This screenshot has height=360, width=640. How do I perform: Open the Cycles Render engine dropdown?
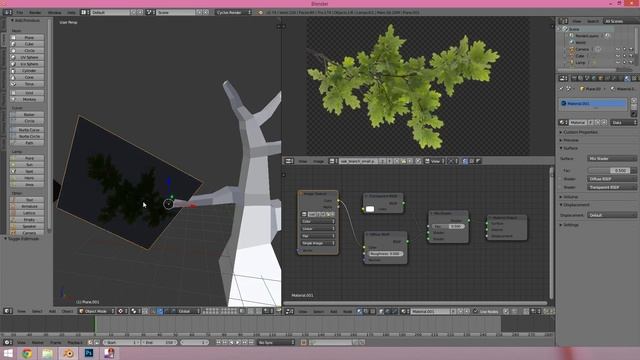click(x=234, y=12)
